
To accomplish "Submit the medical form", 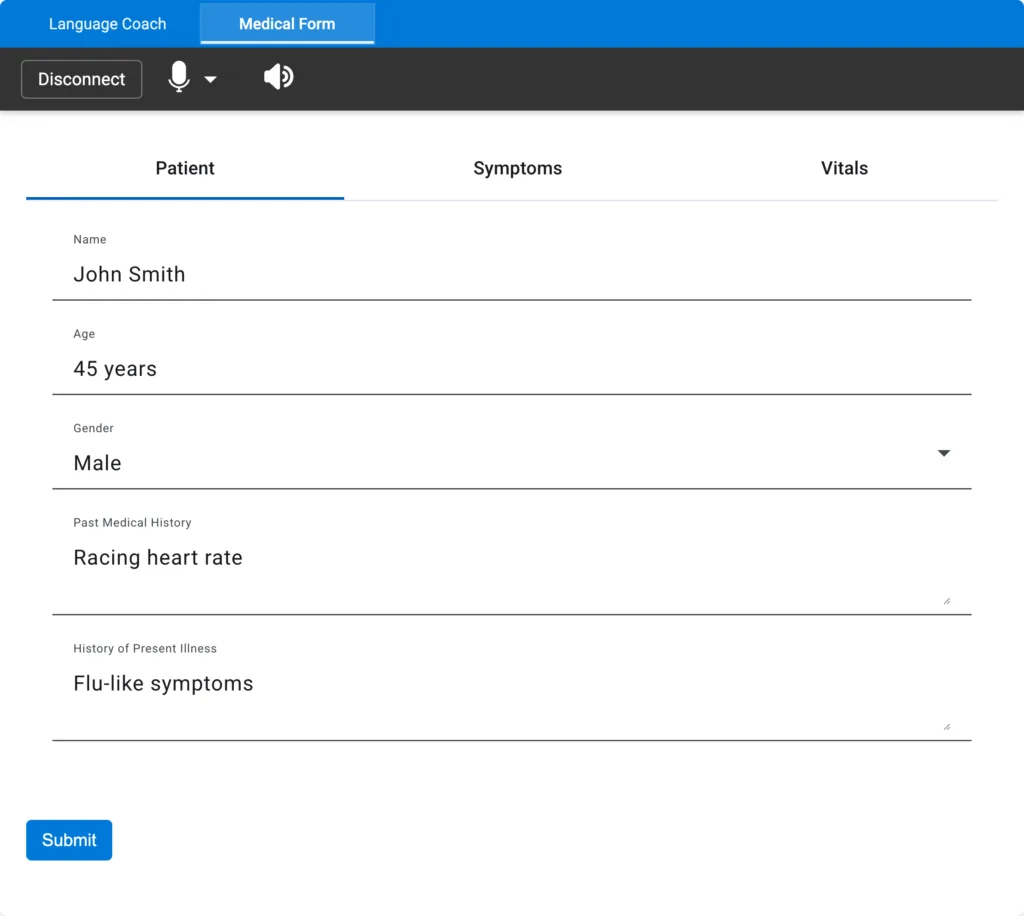I will (x=69, y=840).
